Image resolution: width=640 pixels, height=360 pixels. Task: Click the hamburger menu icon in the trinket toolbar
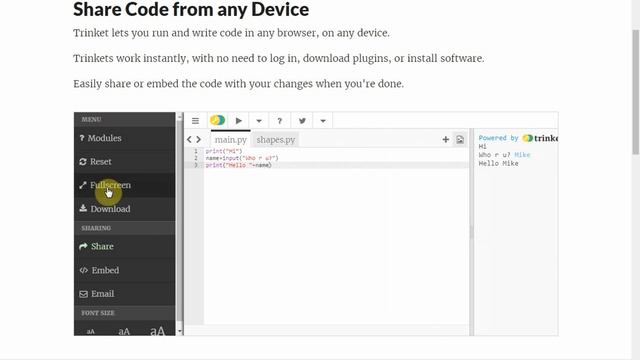(x=196, y=121)
